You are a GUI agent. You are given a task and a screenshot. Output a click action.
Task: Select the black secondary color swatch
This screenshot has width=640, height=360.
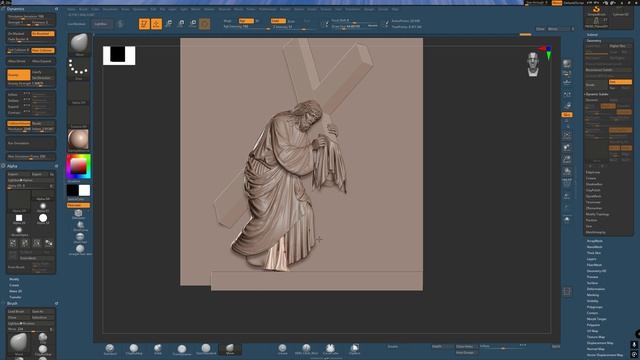pyautogui.click(x=73, y=190)
